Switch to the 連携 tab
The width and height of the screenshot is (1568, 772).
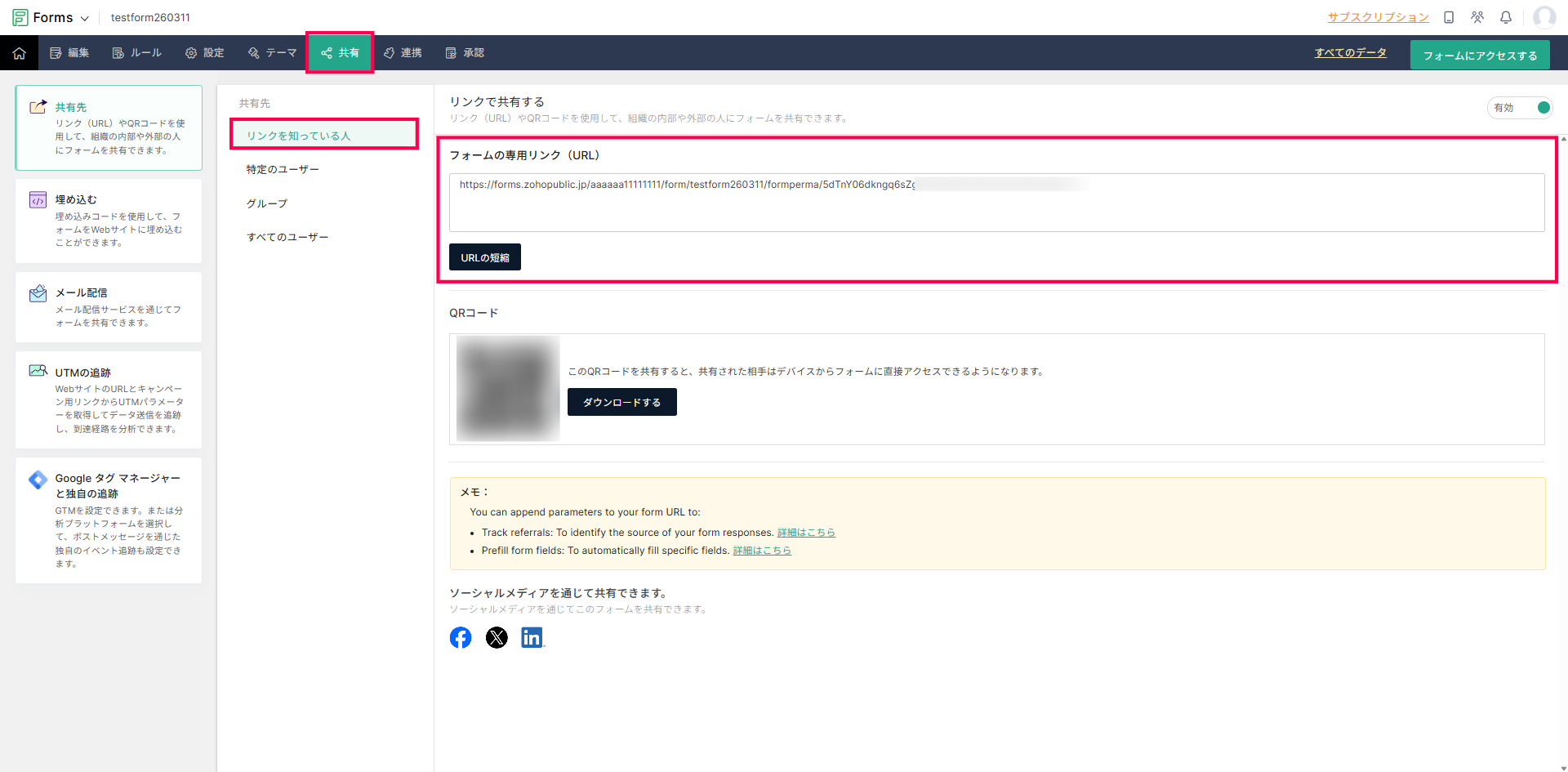pyautogui.click(x=403, y=53)
